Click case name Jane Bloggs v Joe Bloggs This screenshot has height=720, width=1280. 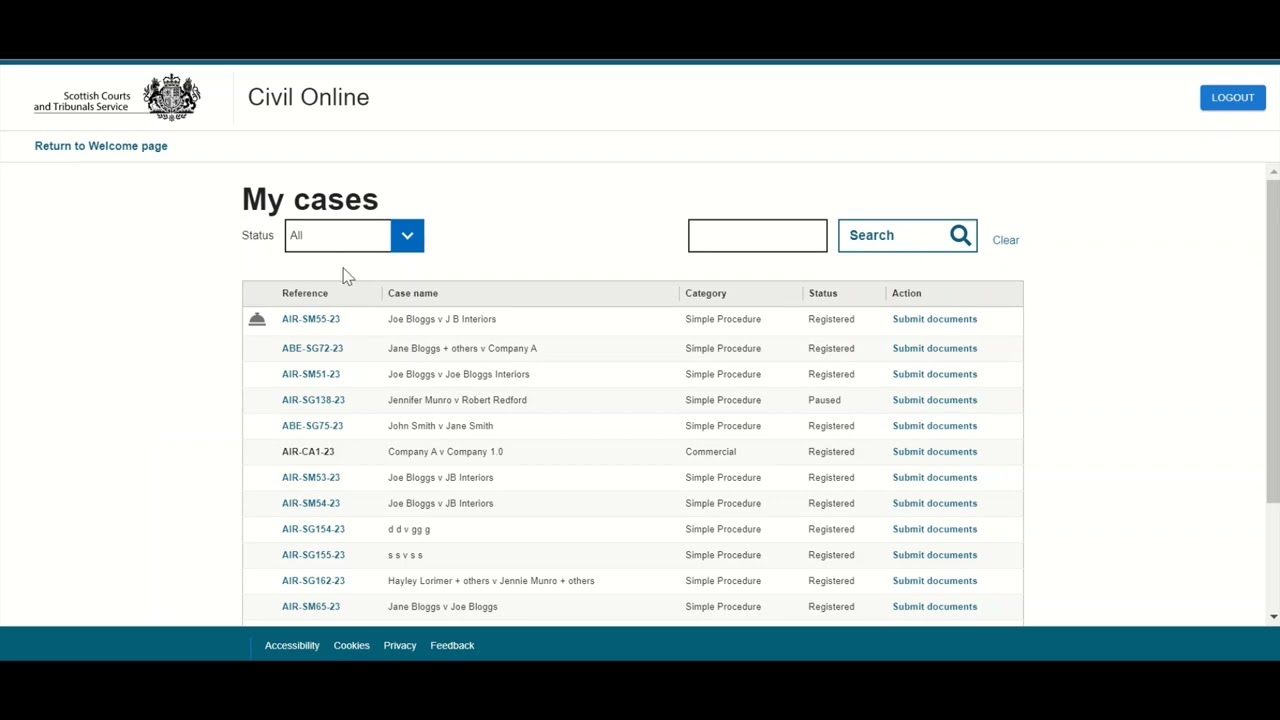(443, 607)
